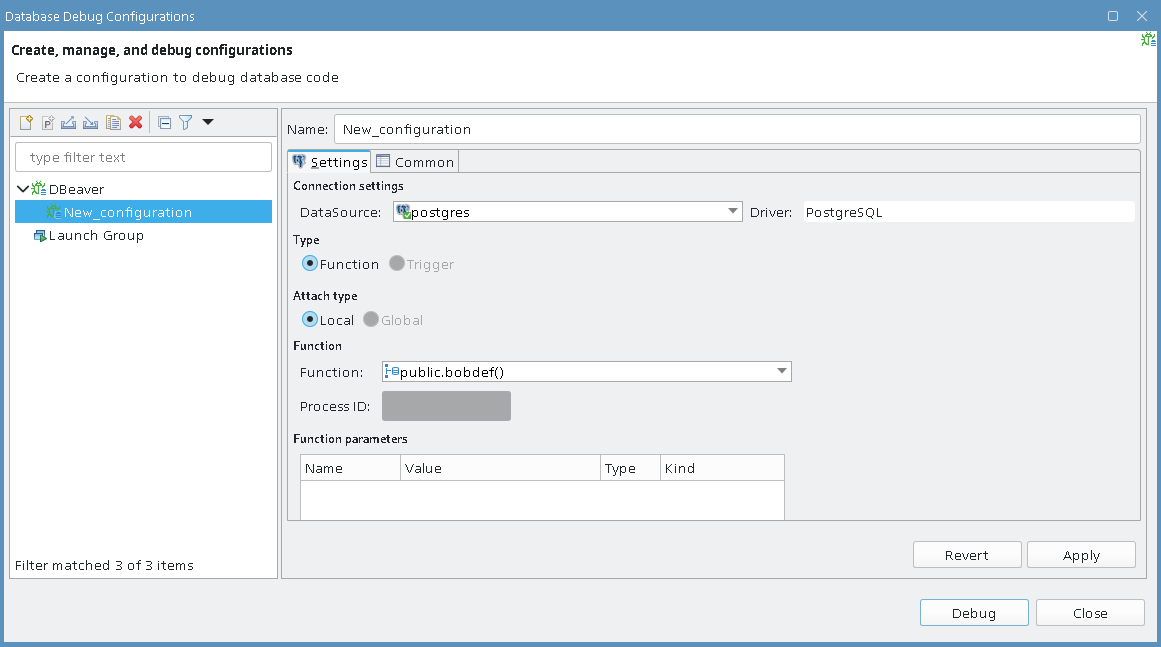Close the dialog with title bar X
Viewport: 1161px width, 647px height.
[x=1142, y=16]
